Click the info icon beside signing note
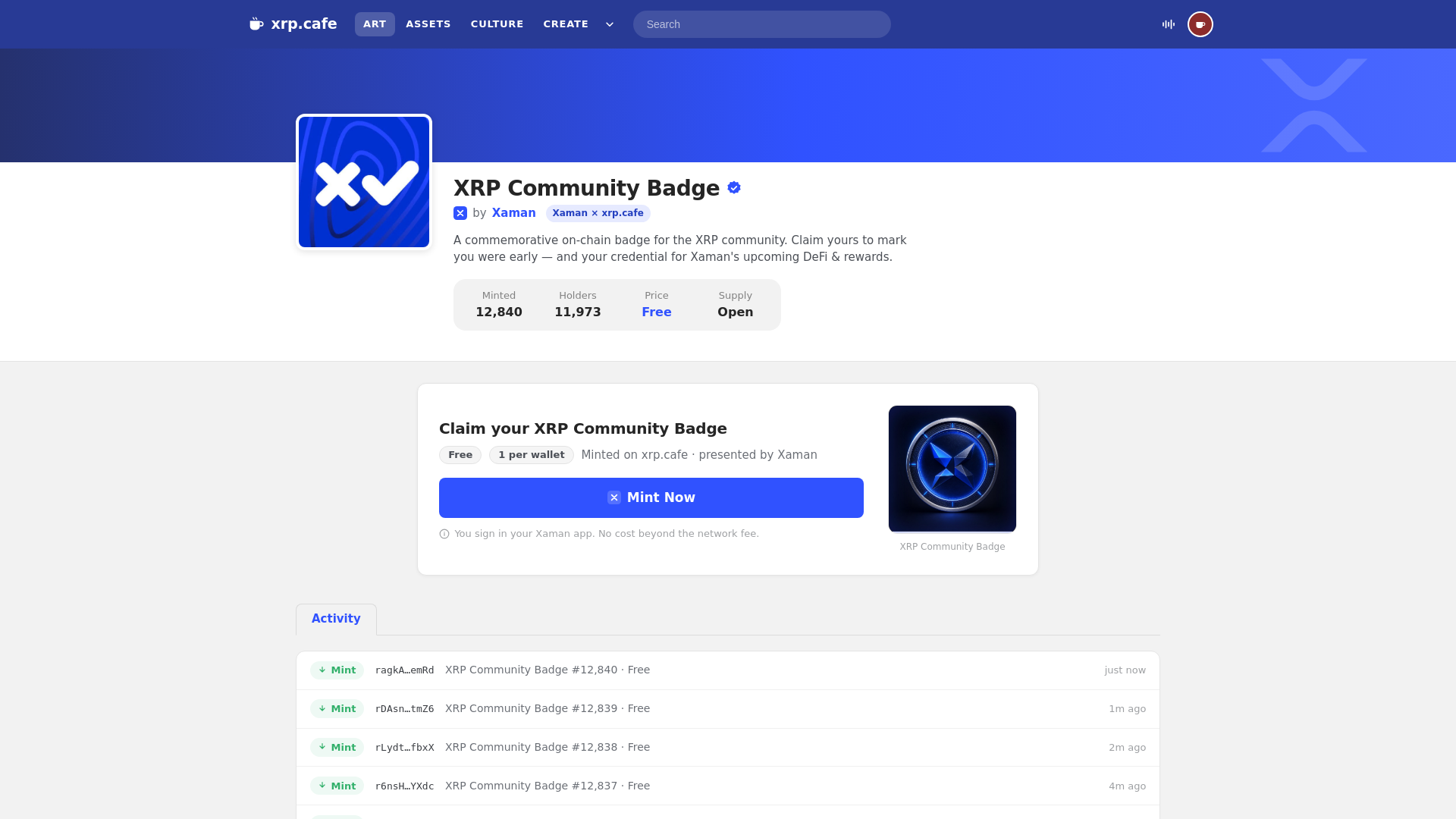1456x819 pixels. point(444,534)
